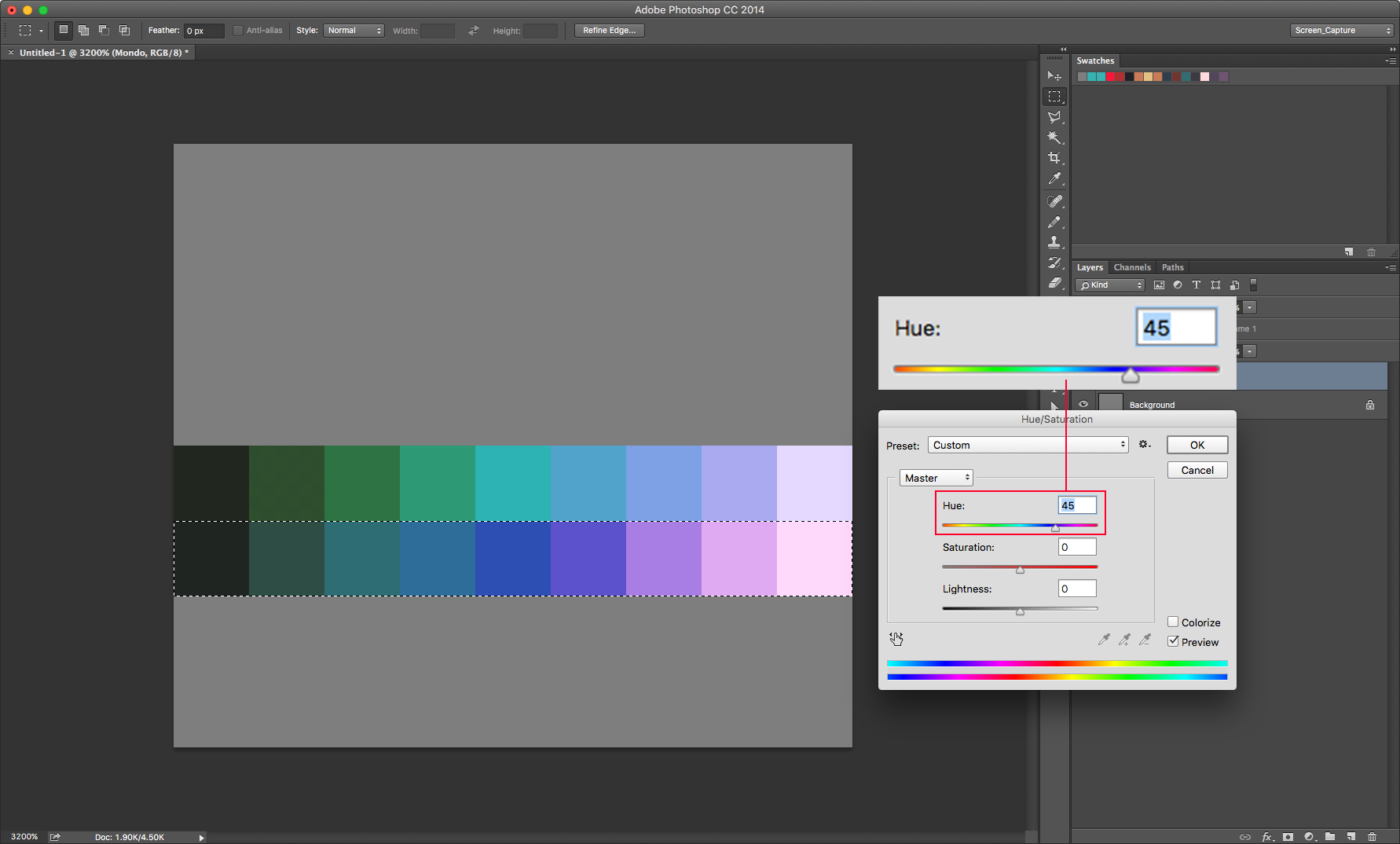The height and width of the screenshot is (844, 1400).
Task: Switch to the Paths tab
Action: click(x=1172, y=267)
